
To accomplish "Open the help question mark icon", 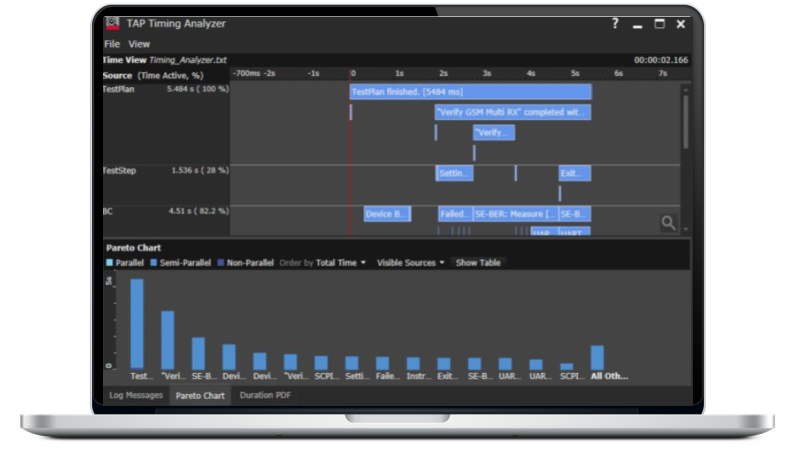I will click(615, 23).
